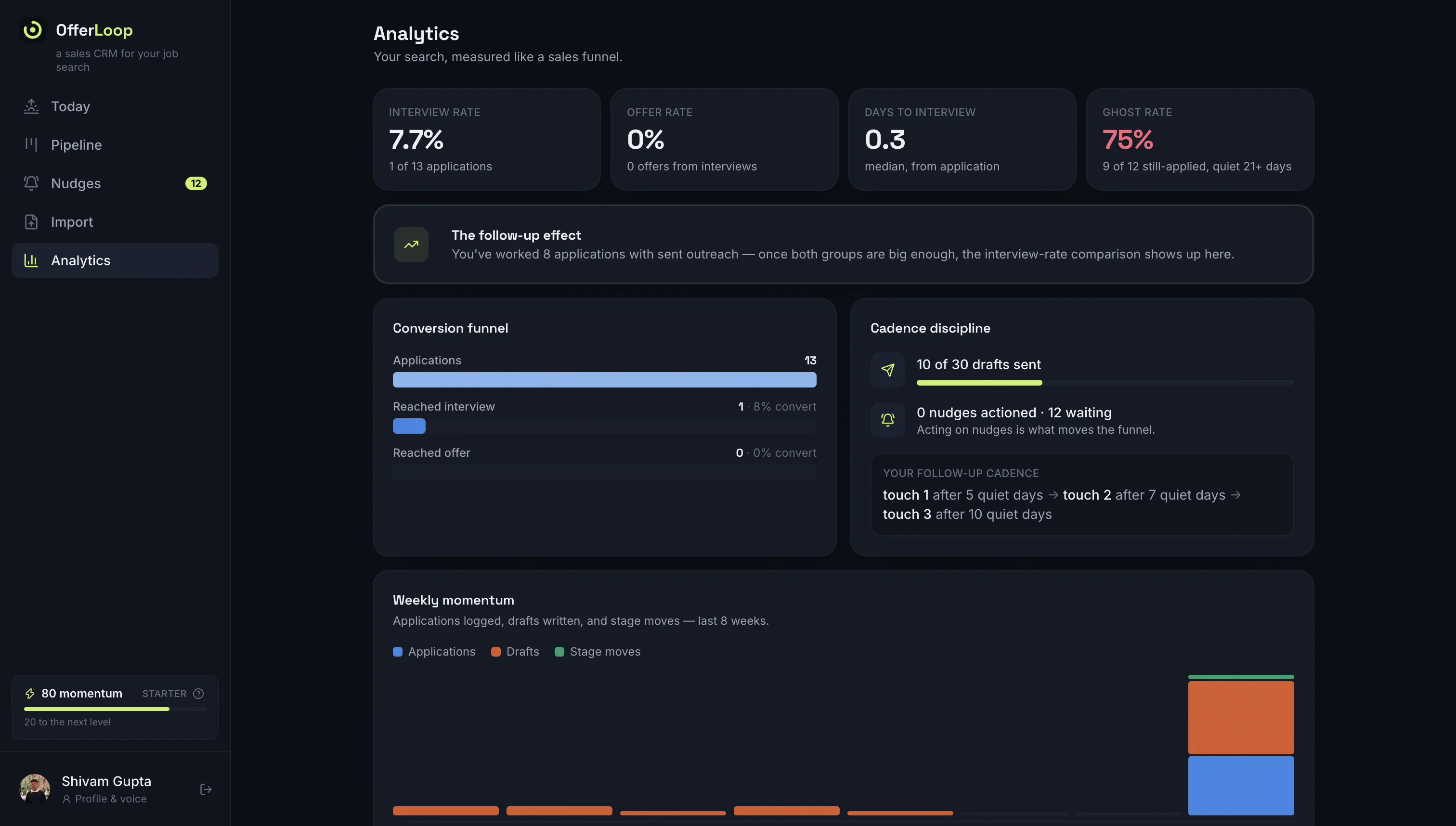1456x826 pixels.
Task: Go to the Nudges page
Action: (115, 183)
